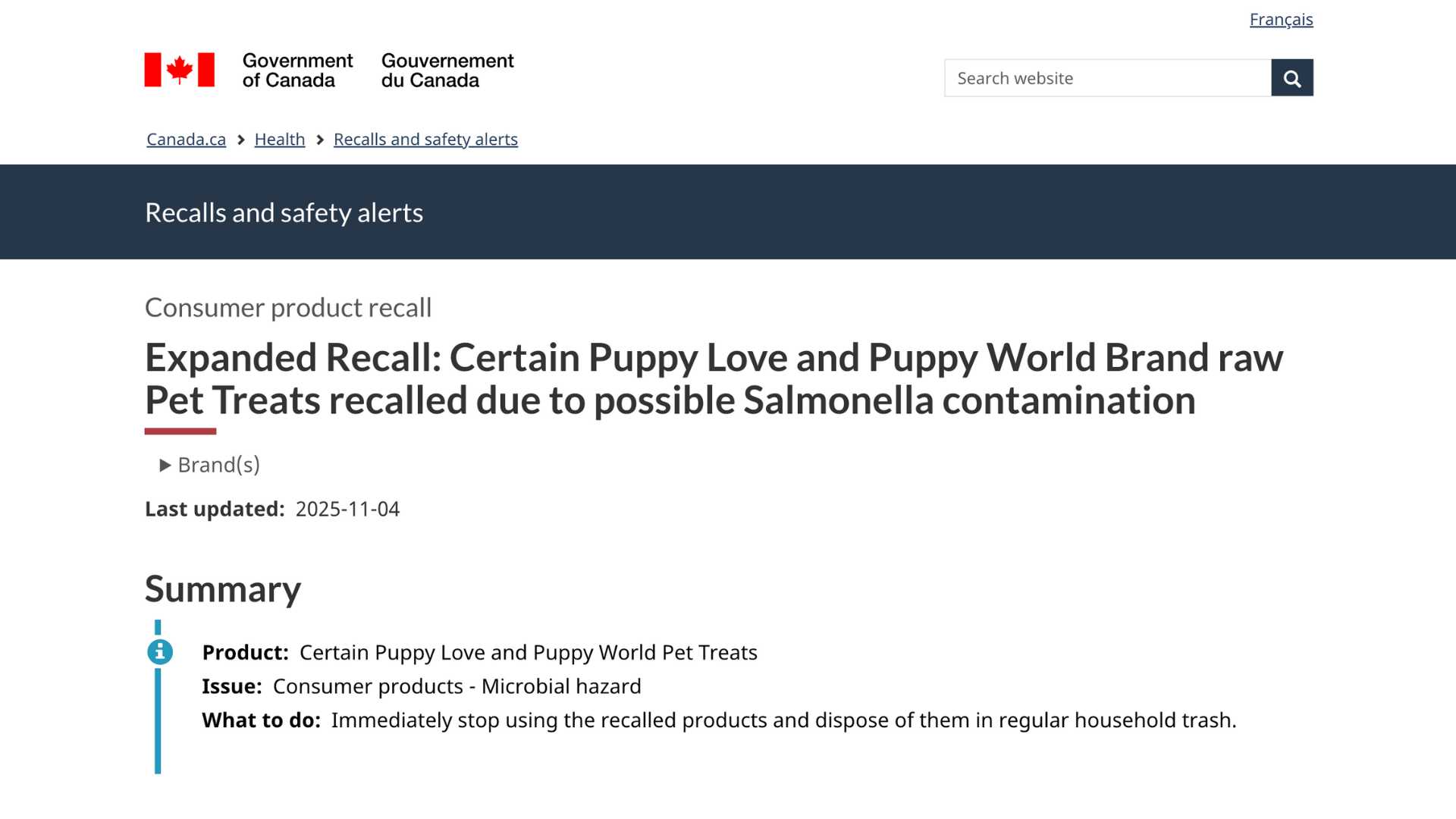This screenshot has height=819, width=1456.
Task: Open Recalls and safety alerts breadcrumb
Action: [x=425, y=140]
